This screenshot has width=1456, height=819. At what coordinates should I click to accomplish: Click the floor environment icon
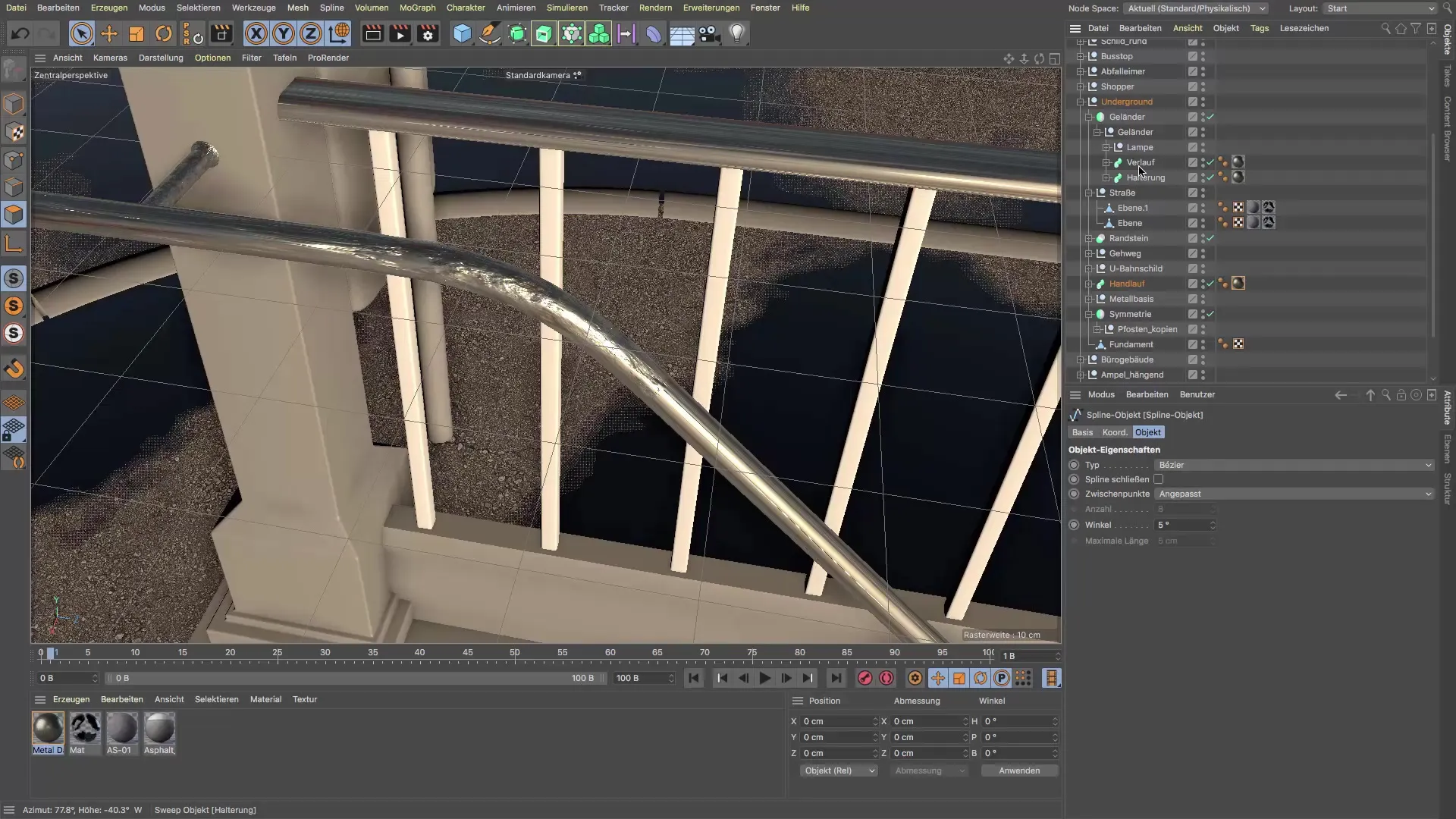coord(682,33)
